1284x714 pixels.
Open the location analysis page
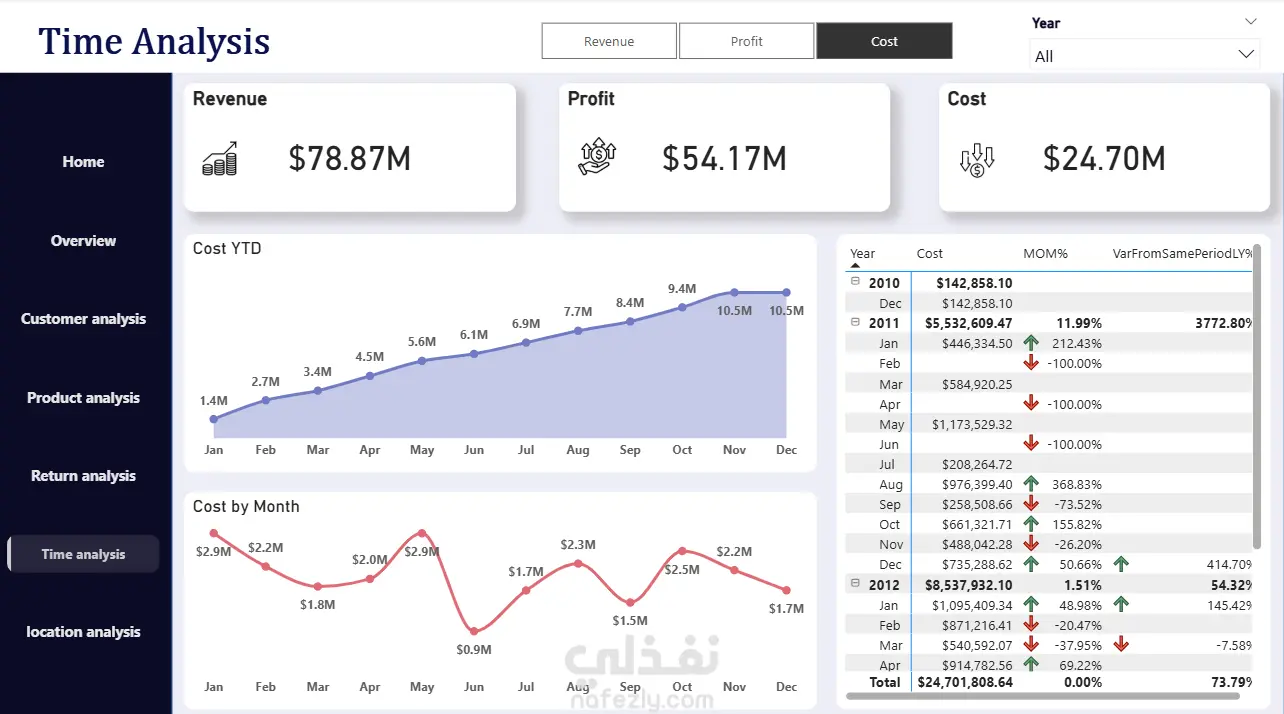83,632
